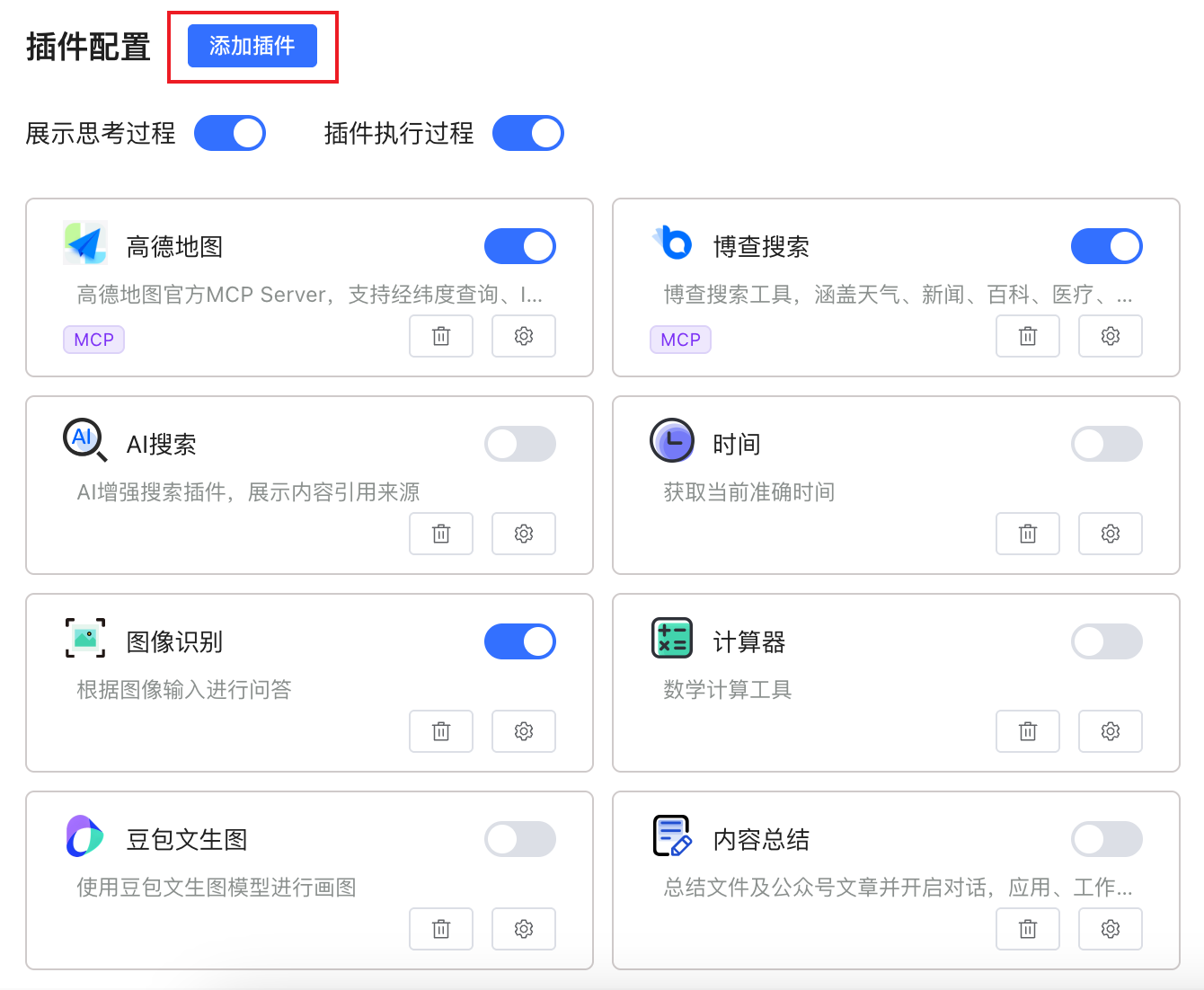Open settings gear for 高德地图
This screenshot has width=1204, height=990.
(x=524, y=336)
